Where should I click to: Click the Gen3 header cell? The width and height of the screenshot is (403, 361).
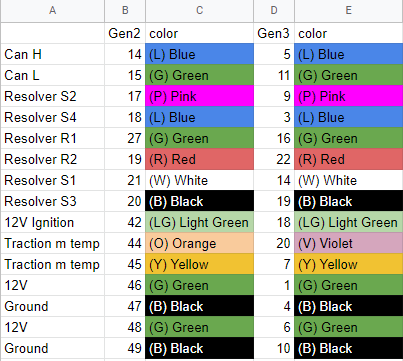tap(274, 33)
